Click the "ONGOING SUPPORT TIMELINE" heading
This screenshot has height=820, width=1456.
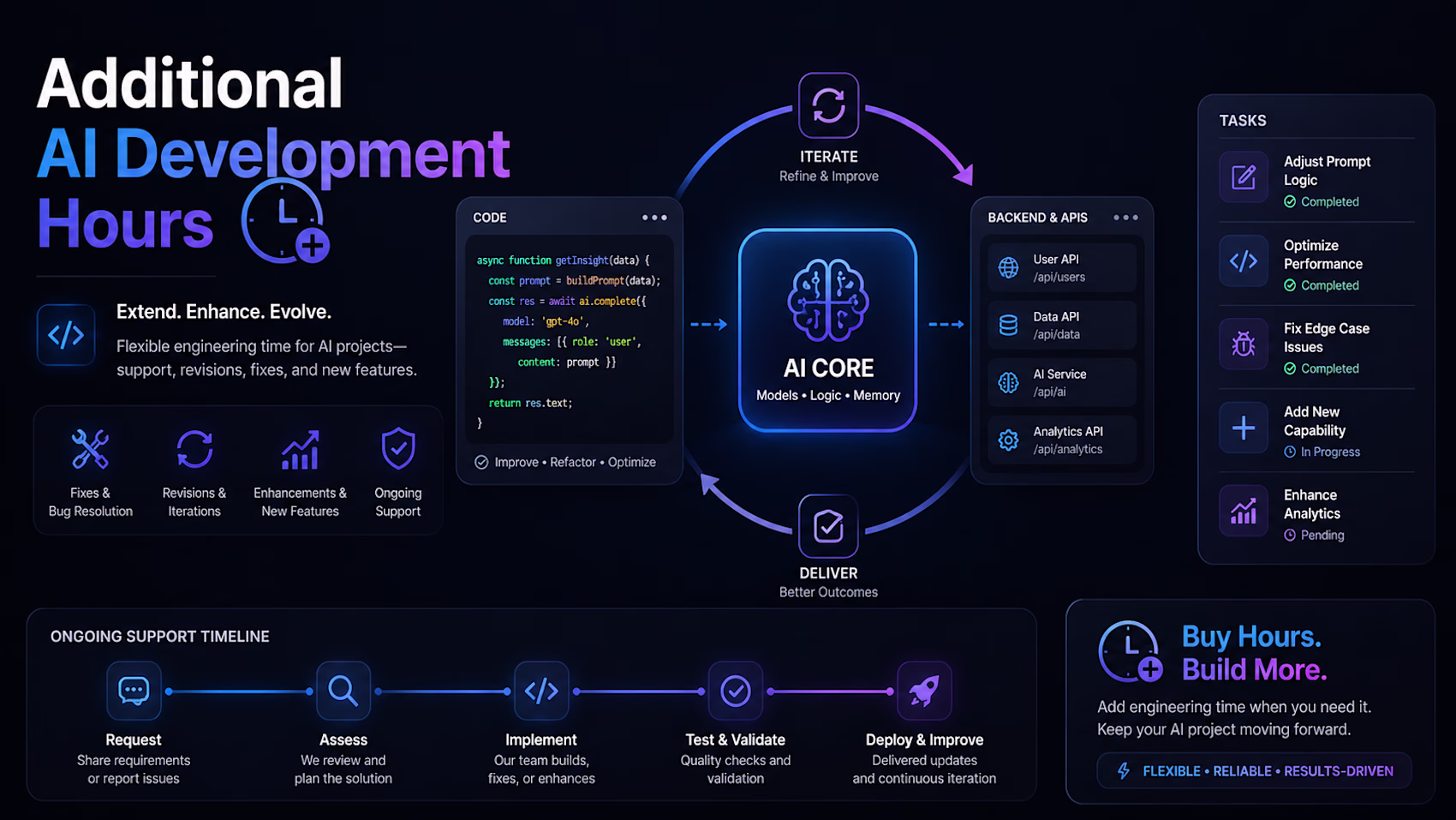(x=160, y=637)
